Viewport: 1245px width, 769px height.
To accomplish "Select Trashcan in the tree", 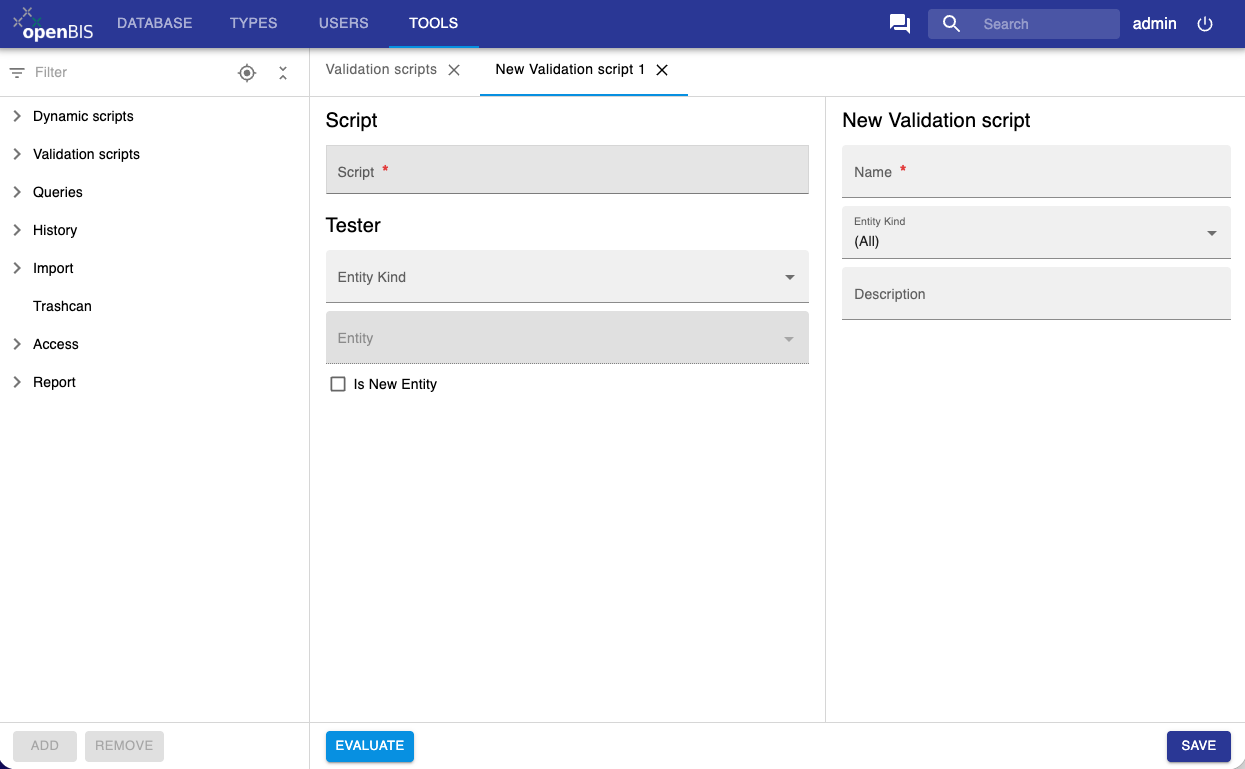I will (62, 306).
